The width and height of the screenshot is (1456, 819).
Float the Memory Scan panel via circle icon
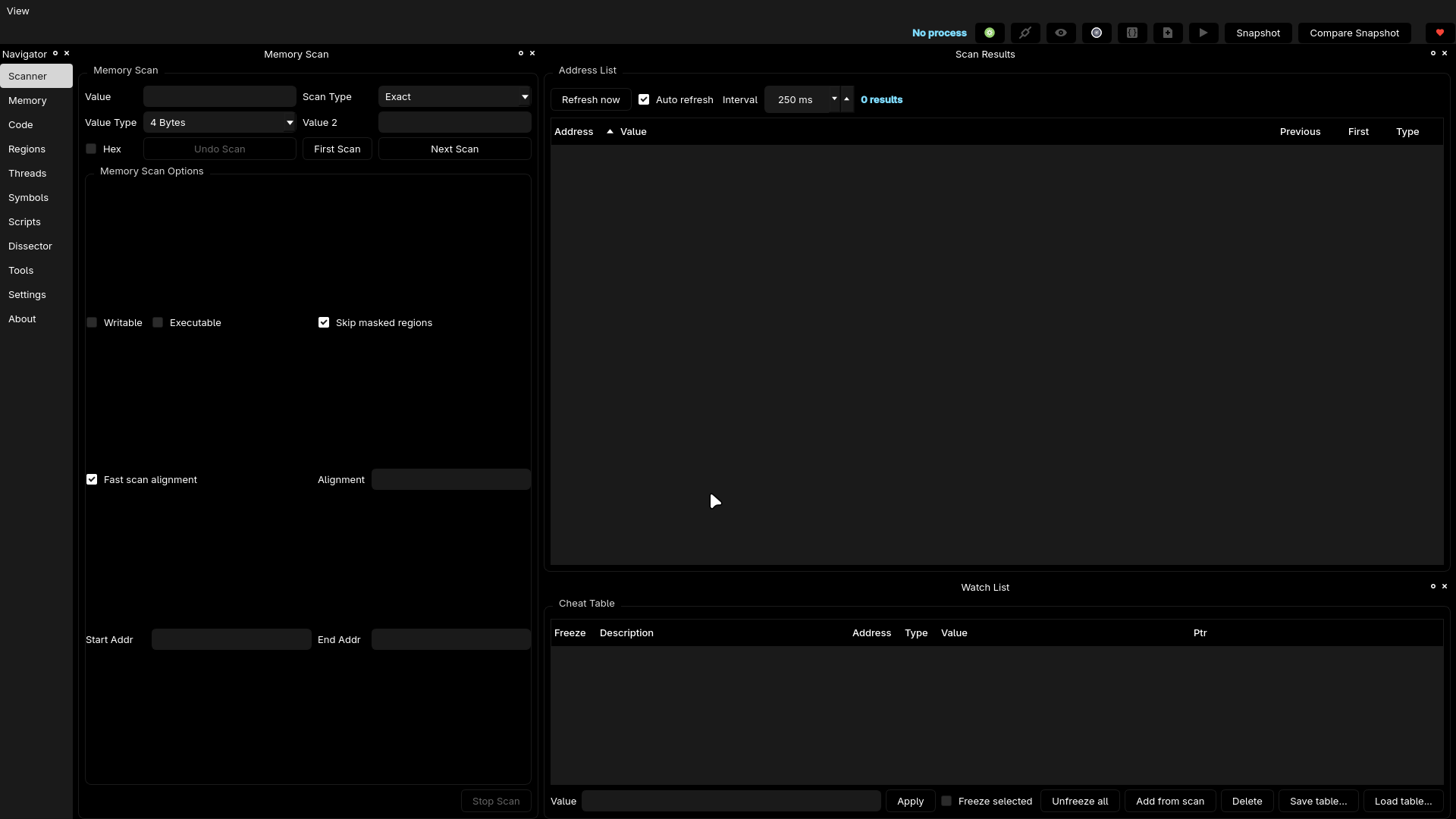click(x=521, y=53)
